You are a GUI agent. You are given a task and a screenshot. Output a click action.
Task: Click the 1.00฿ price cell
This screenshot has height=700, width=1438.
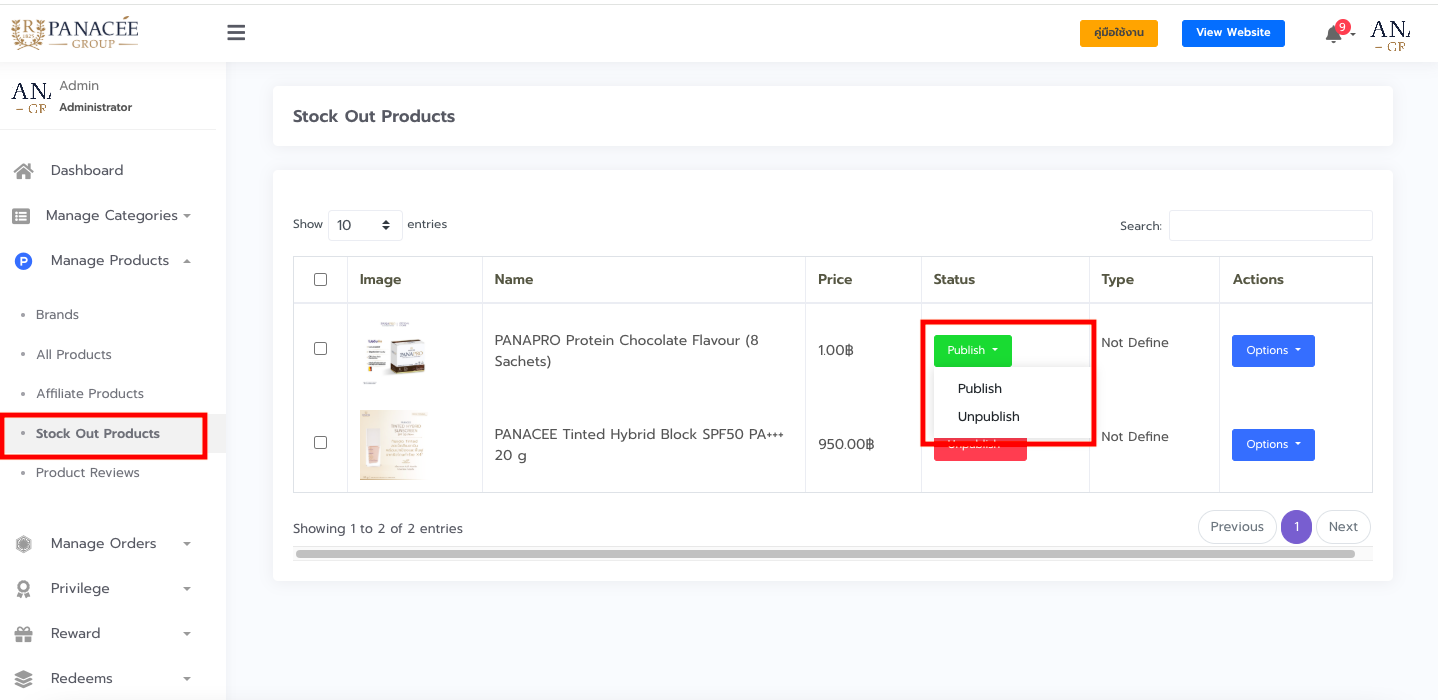coord(836,351)
